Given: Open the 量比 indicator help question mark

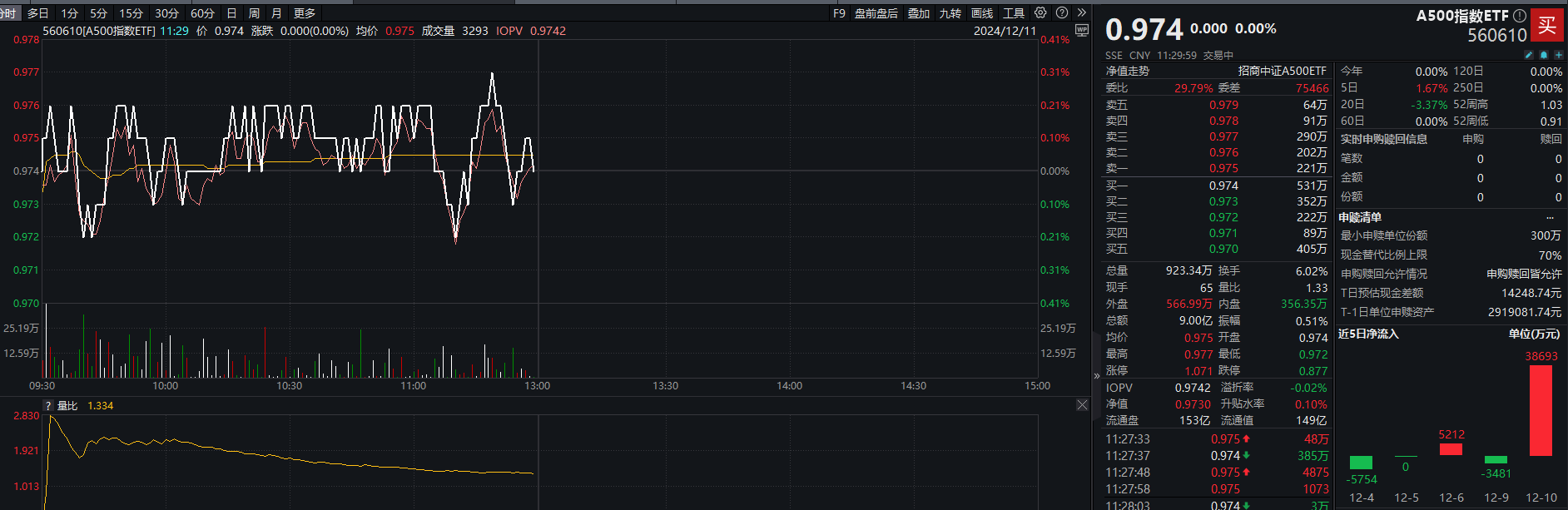Looking at the screenshot, I should point(48,406).
